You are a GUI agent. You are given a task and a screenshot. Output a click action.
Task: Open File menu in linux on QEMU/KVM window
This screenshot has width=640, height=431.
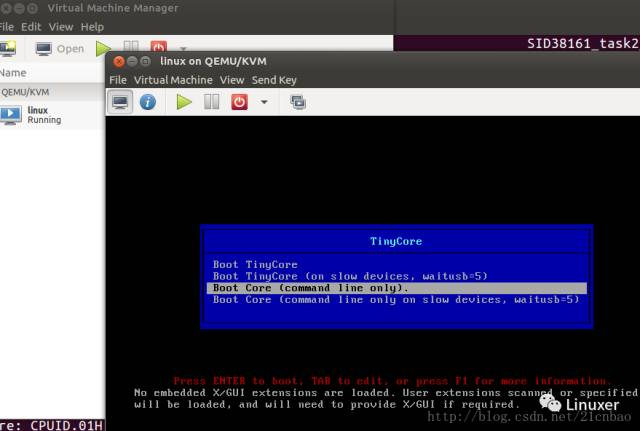pyautogui.click(x=118, y=80)
